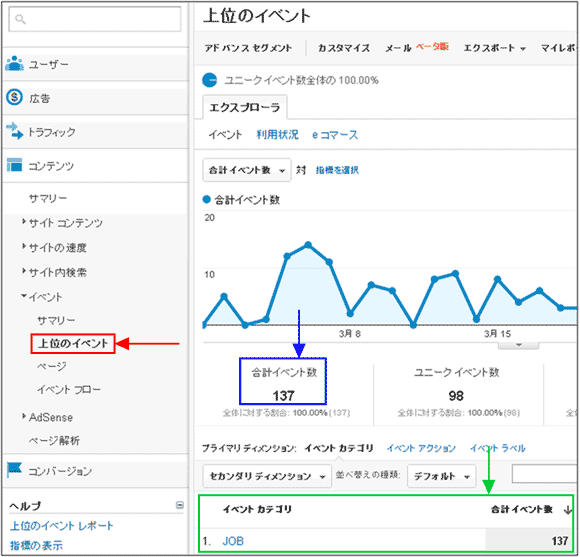580x557 pixels.
Task: Click the search magnifier icon
Action: click(x=20, y=19)
